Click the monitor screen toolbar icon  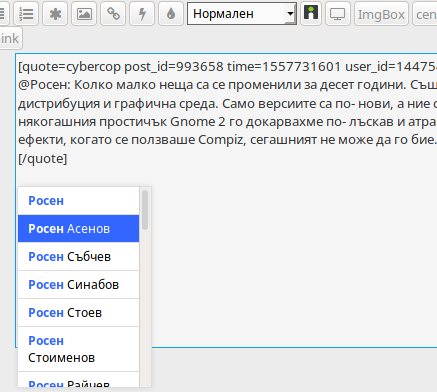pyautogui.click(x=338, y=14)
